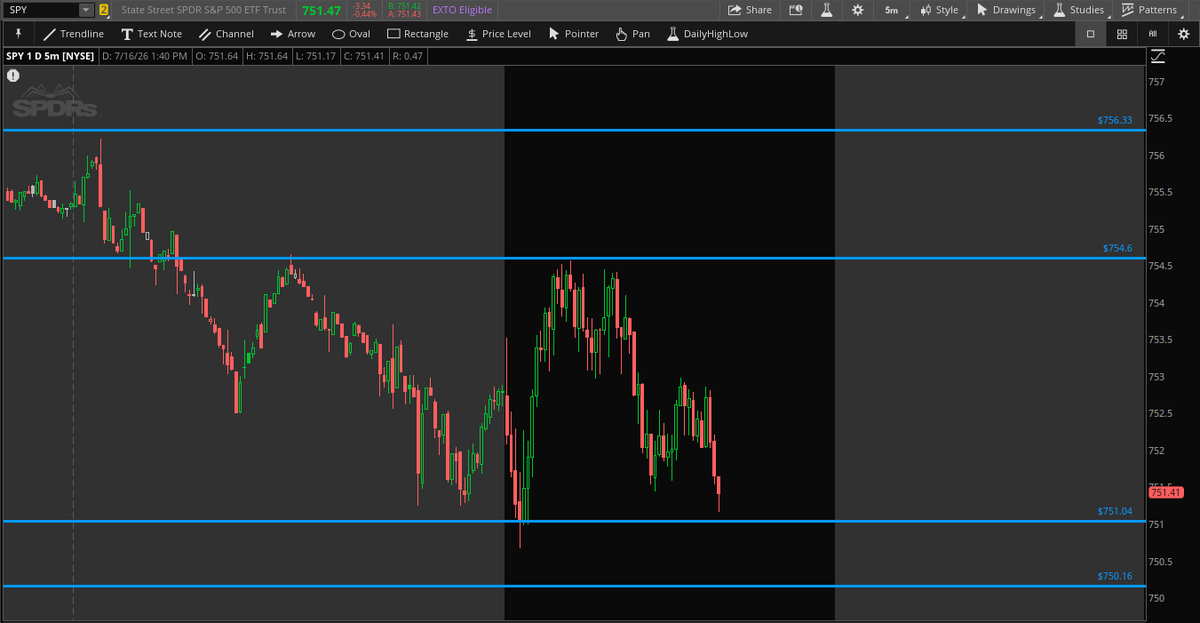The width and height of the screenshot is (1200, 623).
Task: Click the D: 7/16/26 1:40 PM date readout
Action: [x=145, y=56]
